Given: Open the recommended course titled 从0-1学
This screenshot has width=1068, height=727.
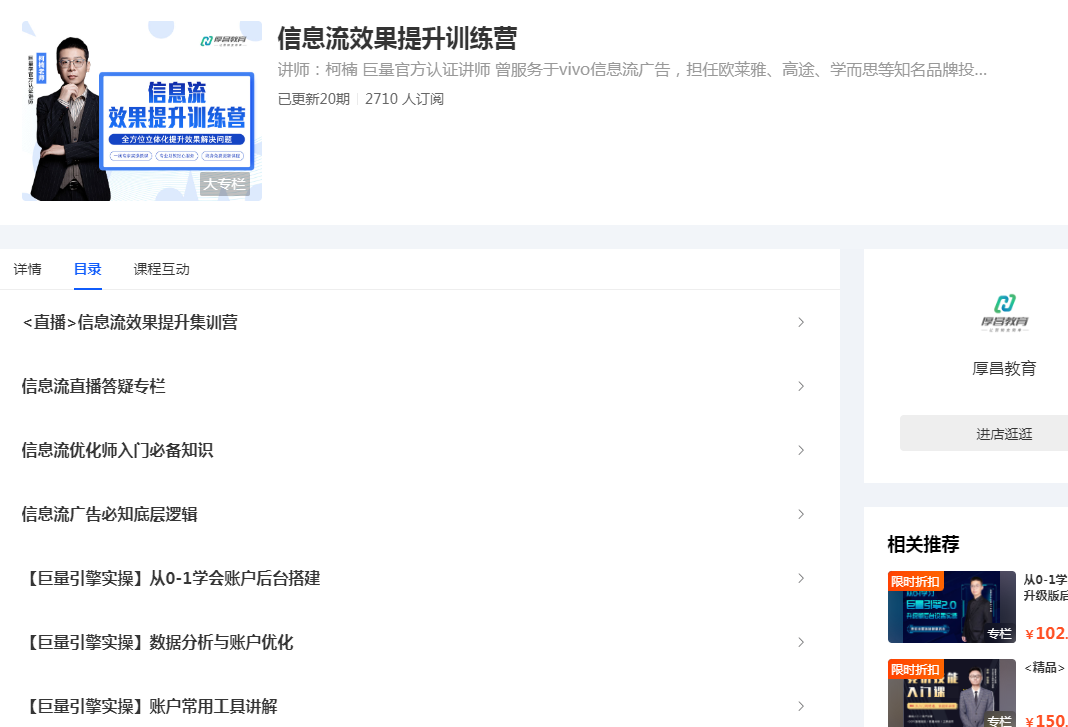Looking at the screenshot, I should tap(1046, 587).
